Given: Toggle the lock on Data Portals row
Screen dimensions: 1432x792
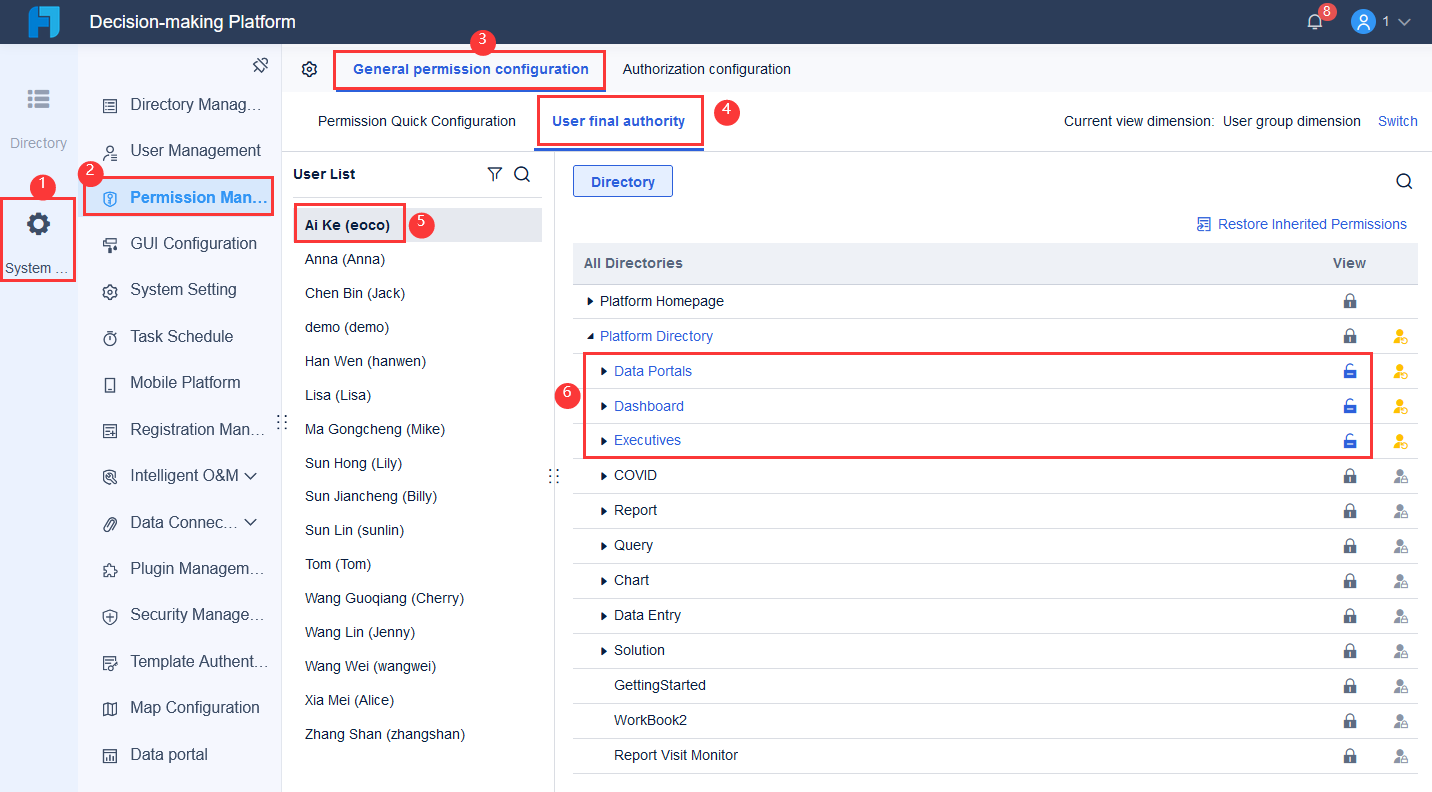Looking at the screenshot, I should 1350,371.
